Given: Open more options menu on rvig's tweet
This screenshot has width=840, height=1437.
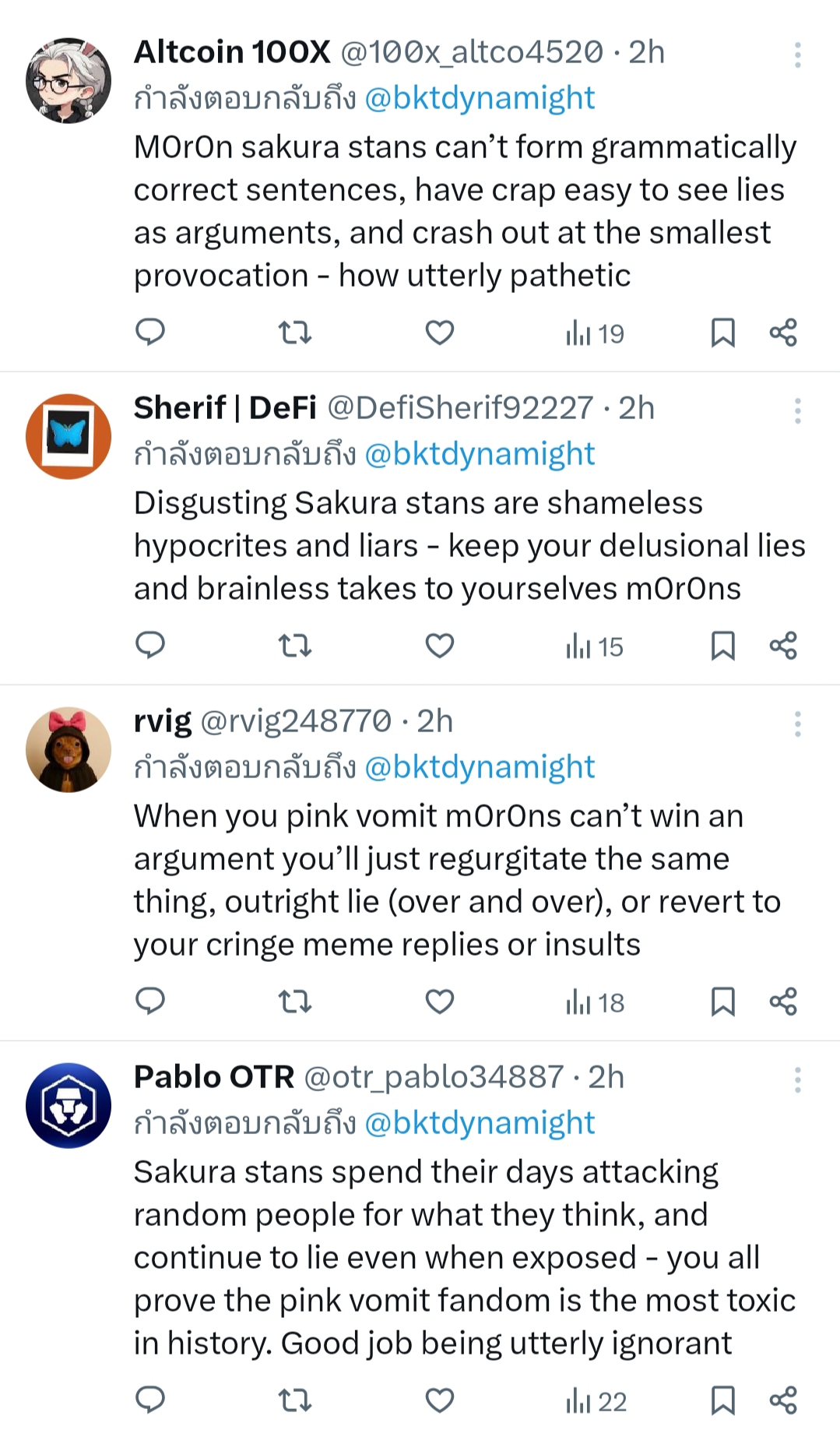Looking at the screenshot, I should coord(798,724).
